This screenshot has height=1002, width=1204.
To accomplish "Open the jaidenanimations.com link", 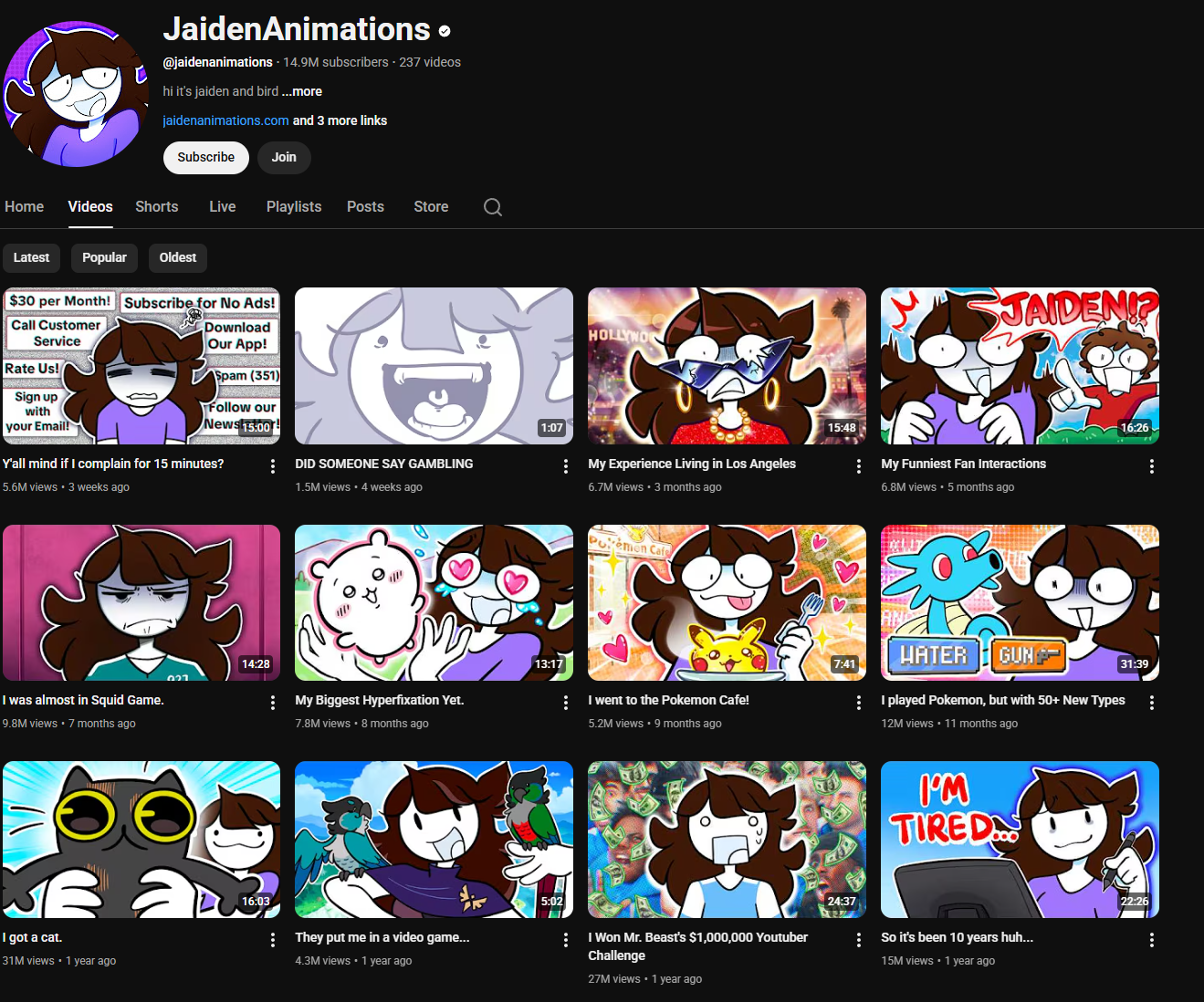I will coord(225,120).
